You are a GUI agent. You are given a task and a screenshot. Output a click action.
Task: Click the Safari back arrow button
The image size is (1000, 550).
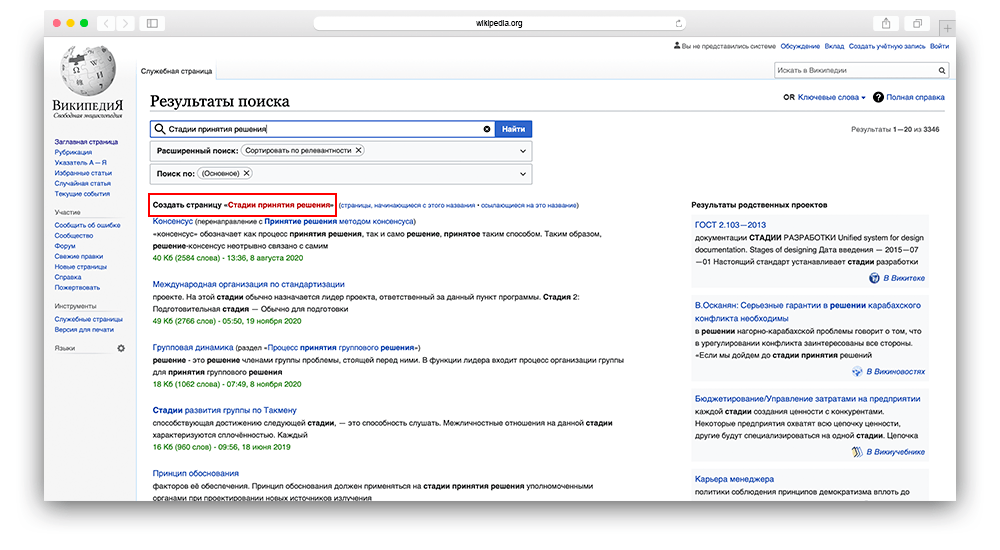point(107,24)
